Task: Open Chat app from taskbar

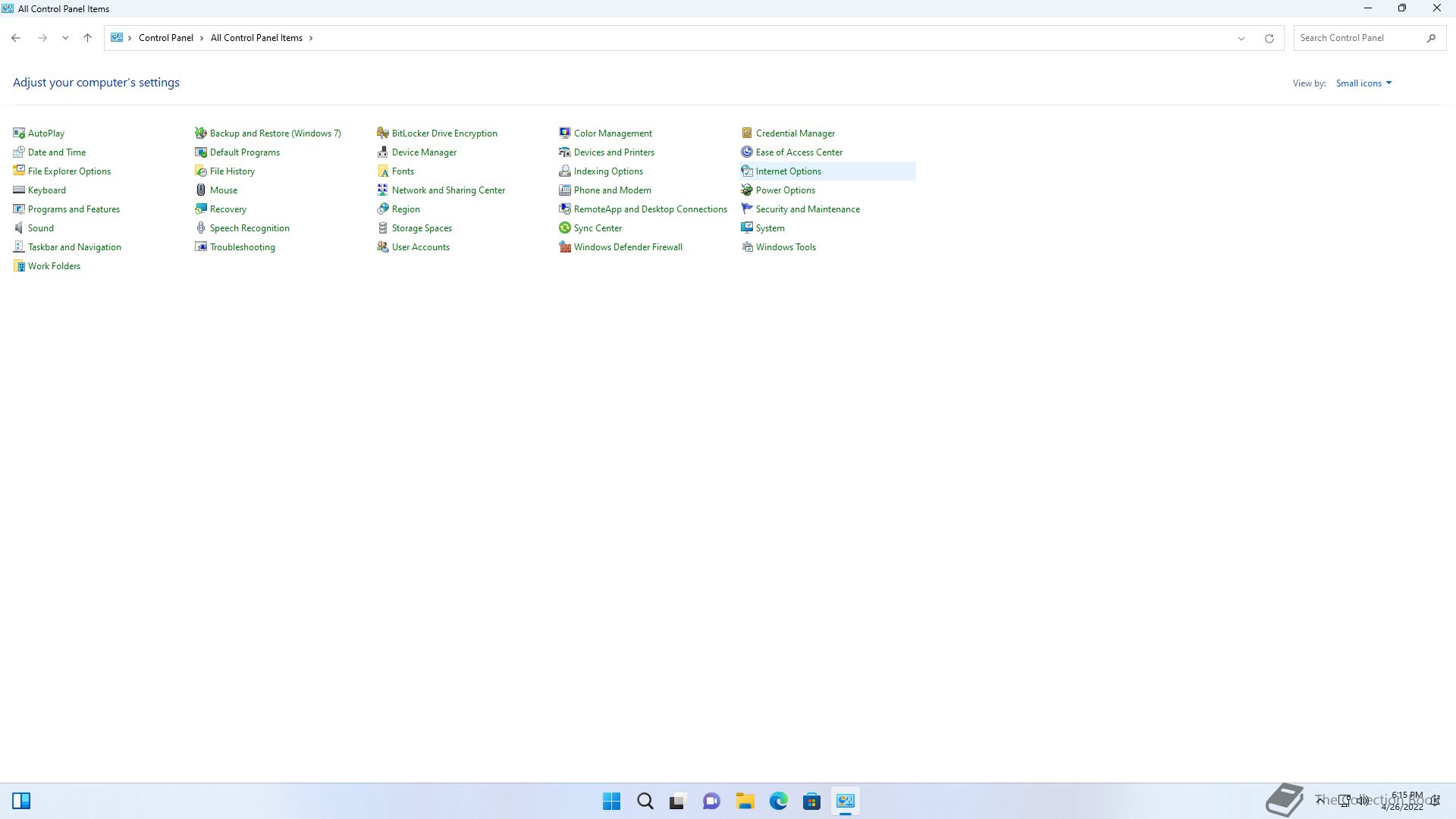Action: (x=711, y=802)
